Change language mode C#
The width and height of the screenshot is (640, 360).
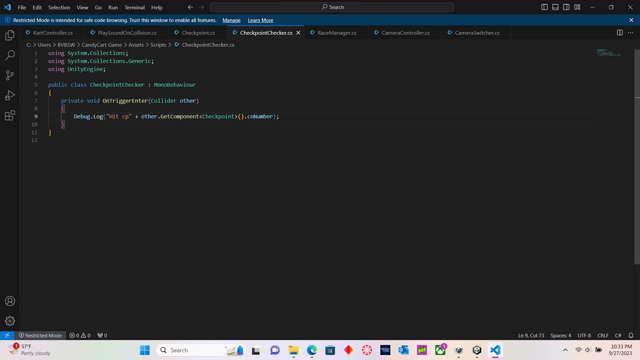[x=618, y=335]
